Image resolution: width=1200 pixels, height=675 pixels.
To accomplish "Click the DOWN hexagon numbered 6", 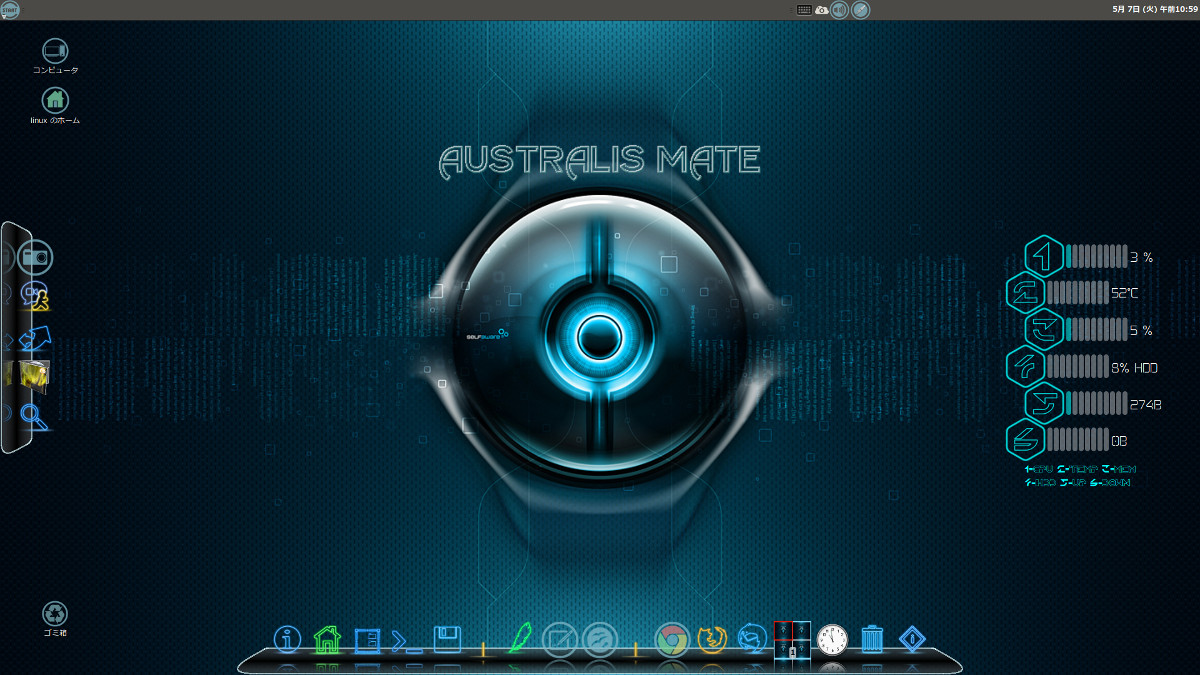I will point(1026,439).
